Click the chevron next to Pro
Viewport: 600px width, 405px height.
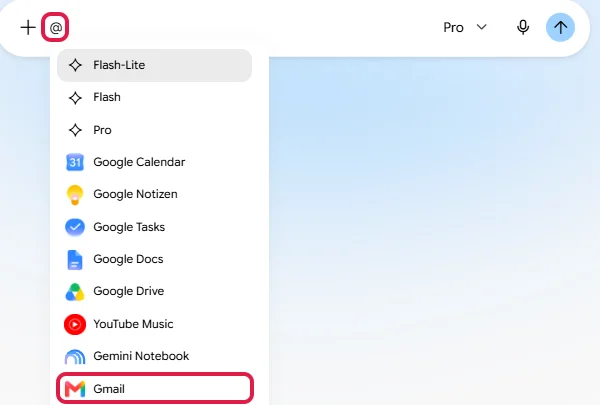[x=481, y=27]
